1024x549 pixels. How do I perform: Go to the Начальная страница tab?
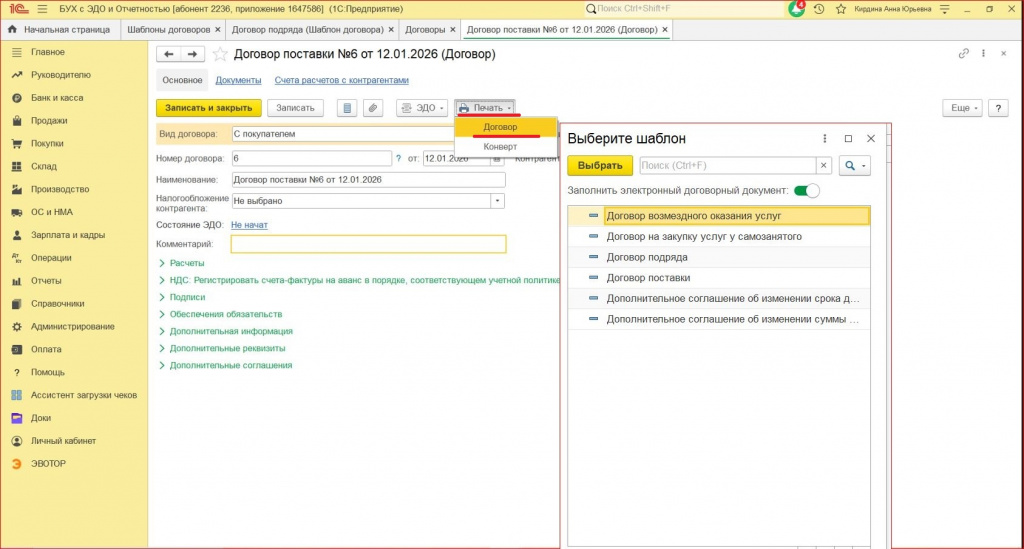click(59, 29)
